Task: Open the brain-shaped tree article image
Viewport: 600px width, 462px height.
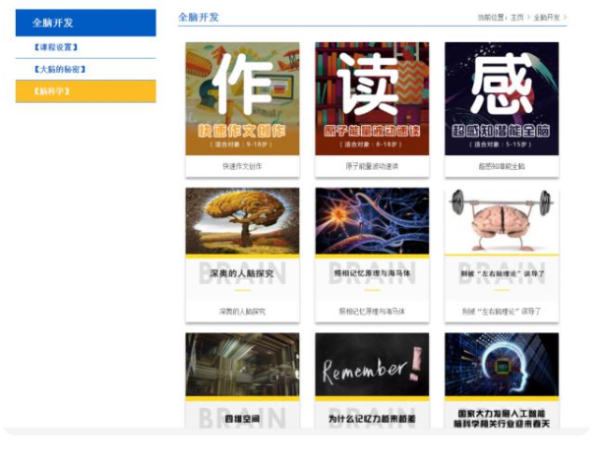Action: pos(243,221)
